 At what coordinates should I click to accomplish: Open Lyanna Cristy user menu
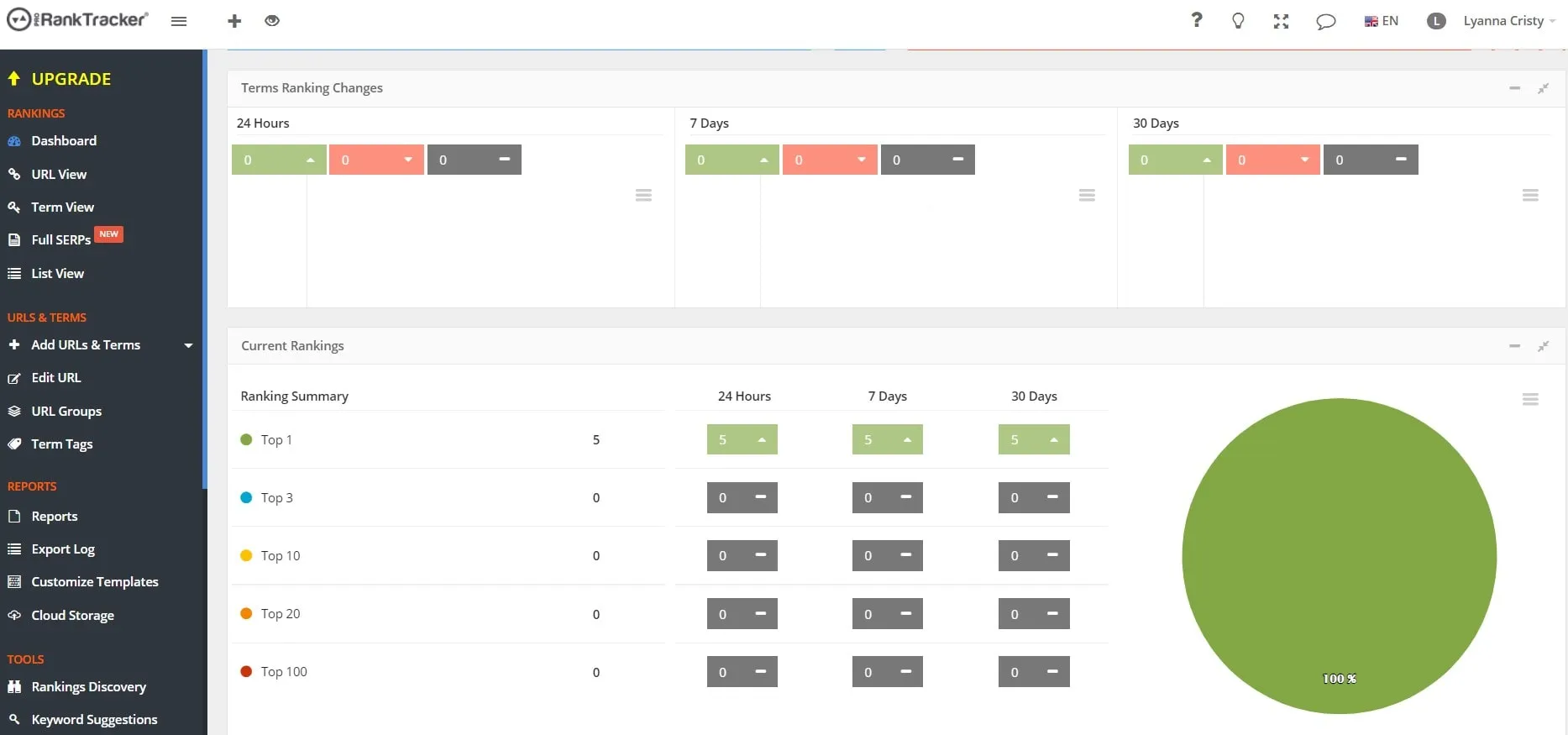coord(1502,21)
